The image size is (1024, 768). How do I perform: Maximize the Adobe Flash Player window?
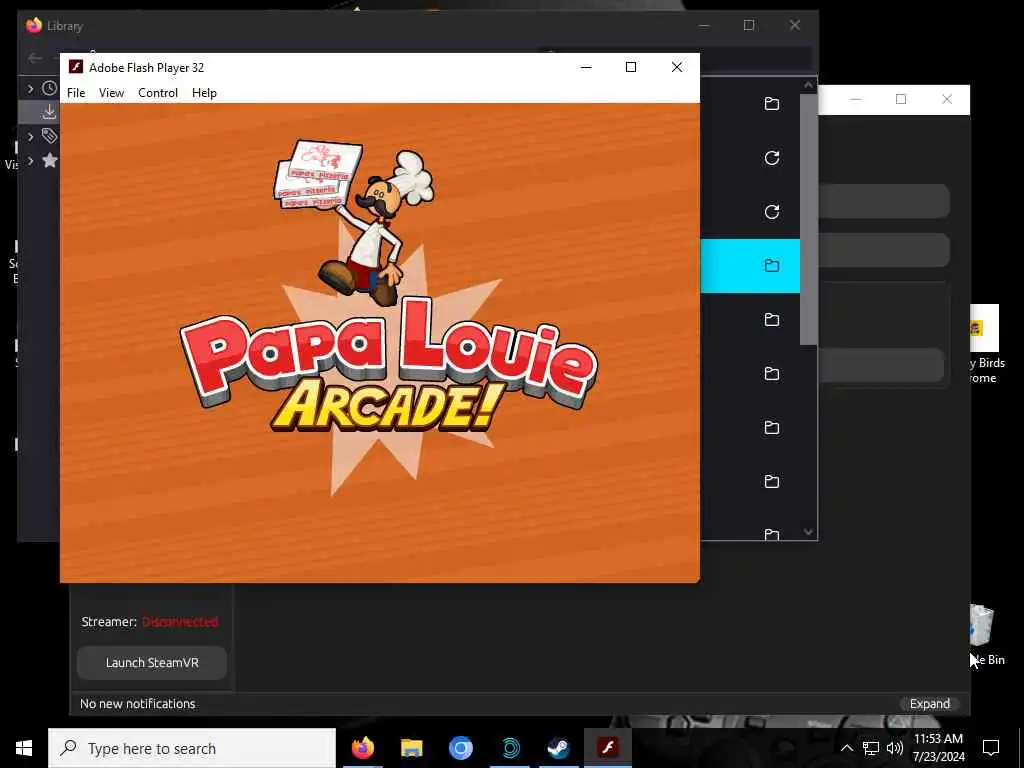(x=631, y=67)
